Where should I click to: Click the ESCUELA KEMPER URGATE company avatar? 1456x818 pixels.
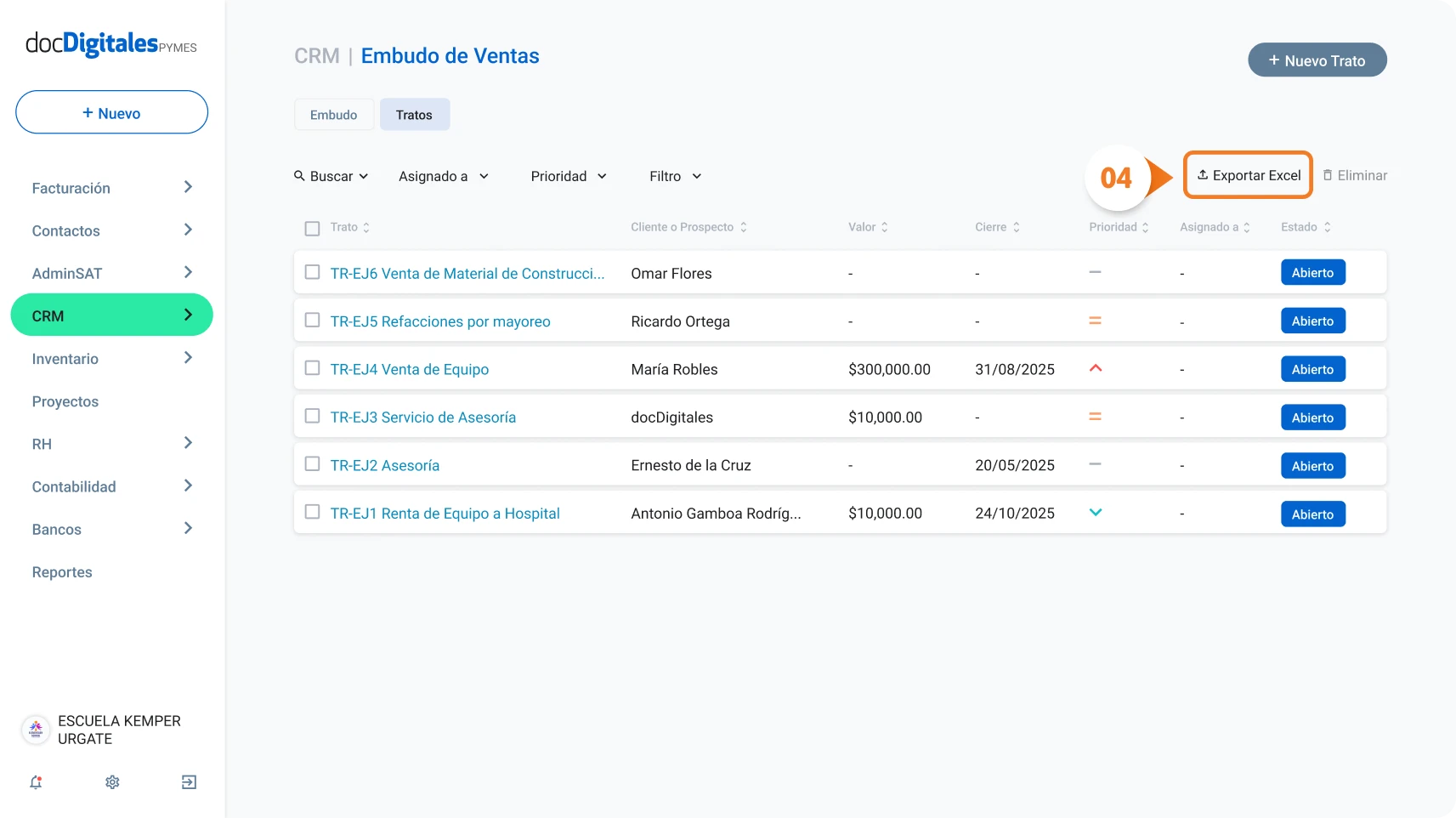pyautogui.click(x=36, y=730)
